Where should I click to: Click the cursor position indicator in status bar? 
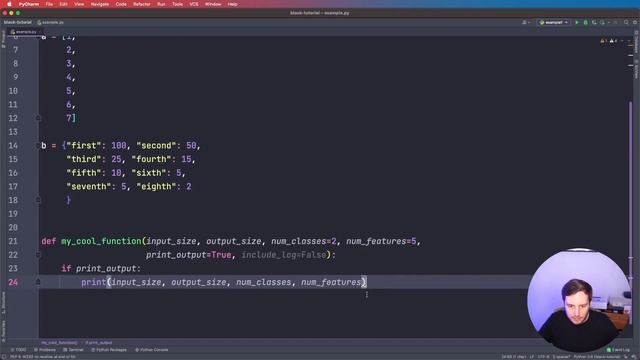(514, 357)
